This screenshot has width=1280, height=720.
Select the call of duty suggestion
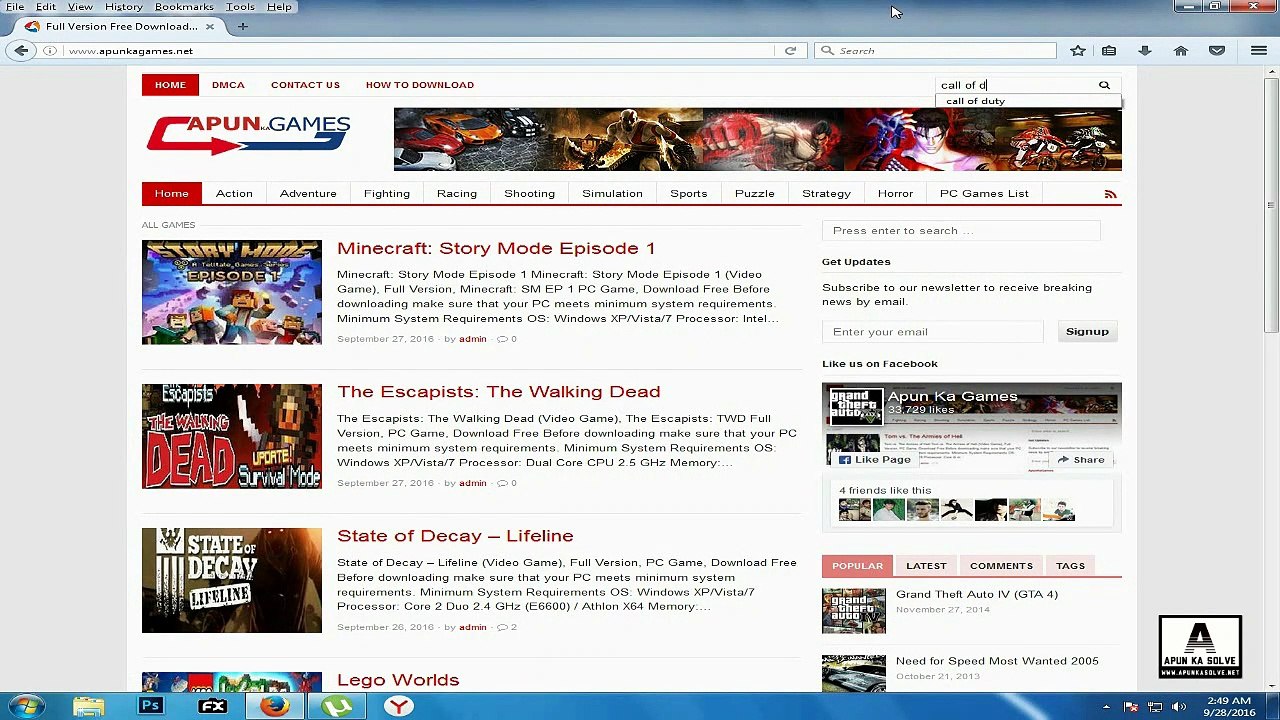point(975,101)
